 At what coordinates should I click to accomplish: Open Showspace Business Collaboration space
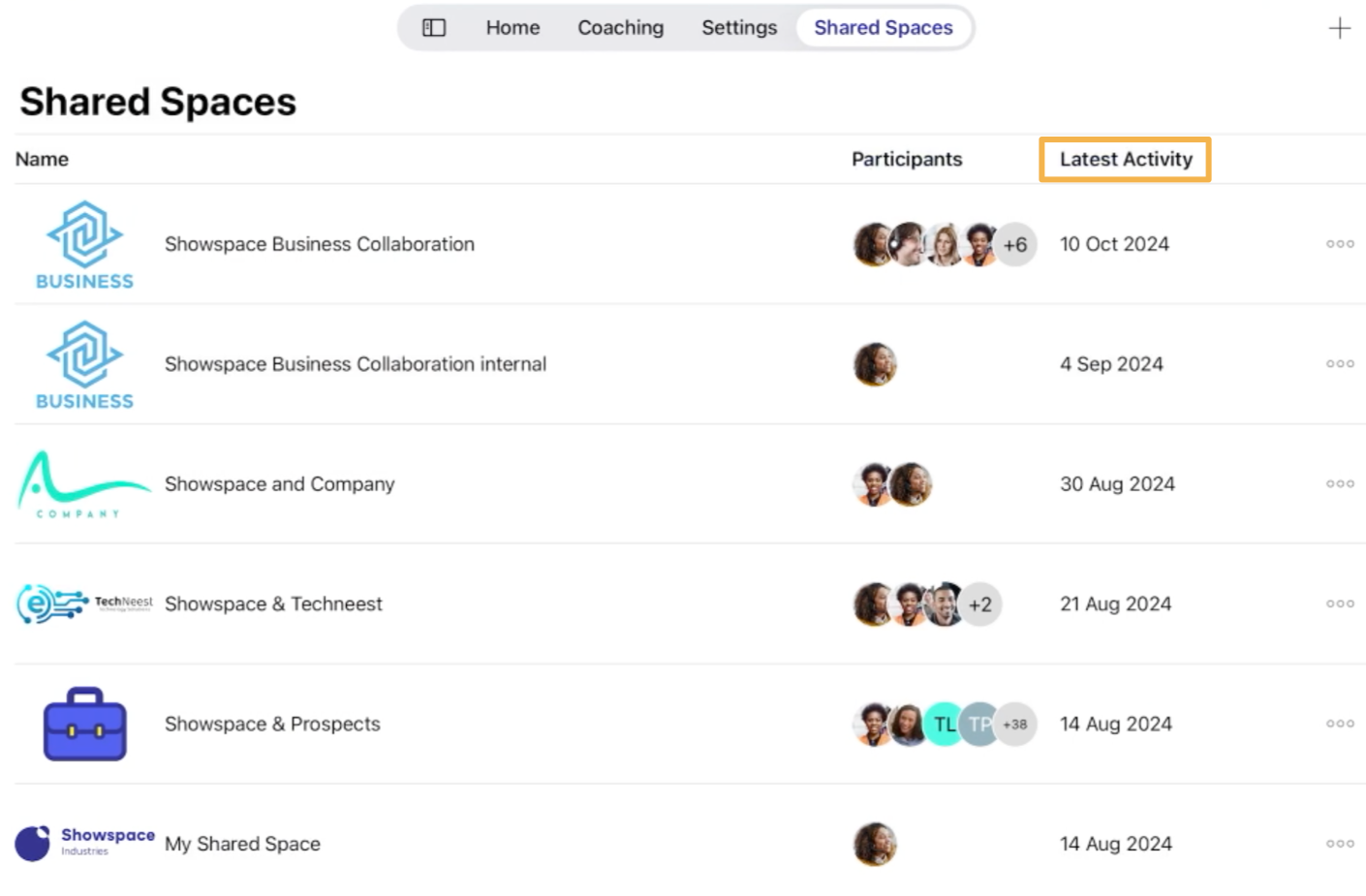click(319, 244)
